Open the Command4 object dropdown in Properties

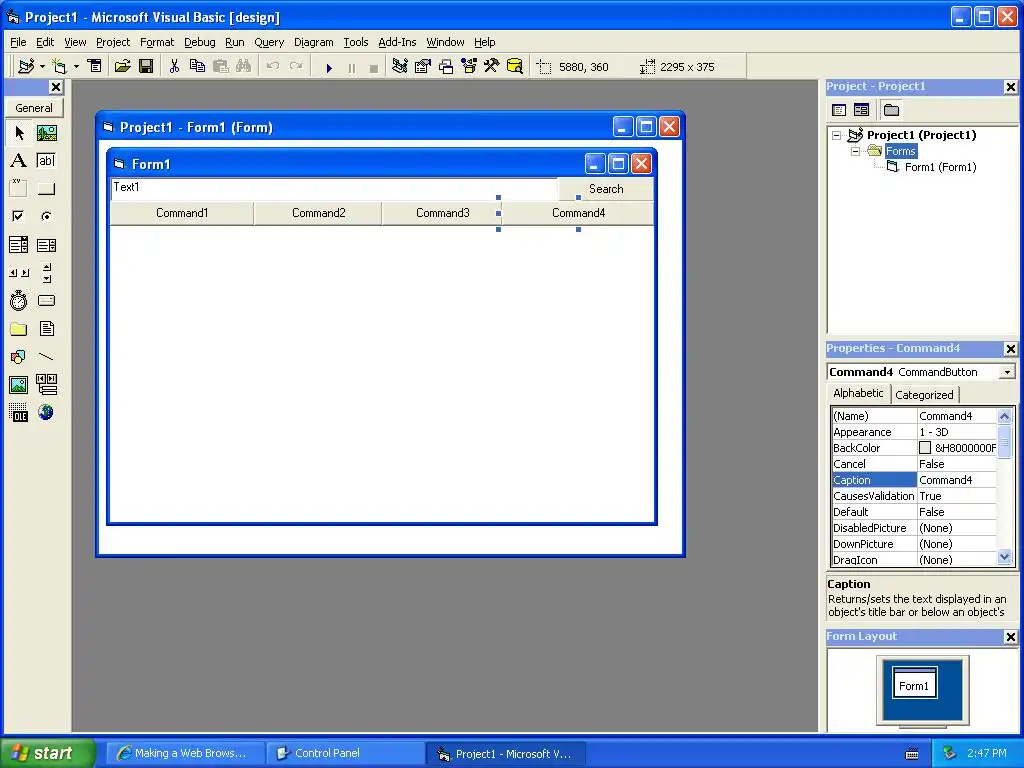coord(1008,372)
